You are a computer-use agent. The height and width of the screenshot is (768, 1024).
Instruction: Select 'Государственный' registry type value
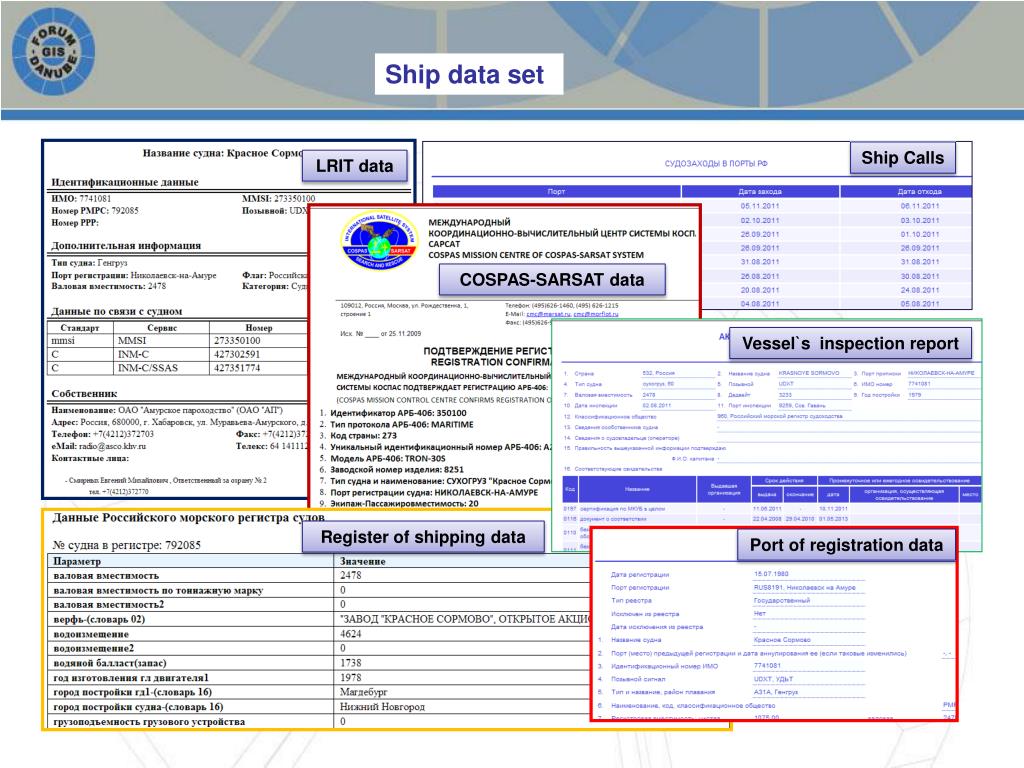(x=782, y=601)
